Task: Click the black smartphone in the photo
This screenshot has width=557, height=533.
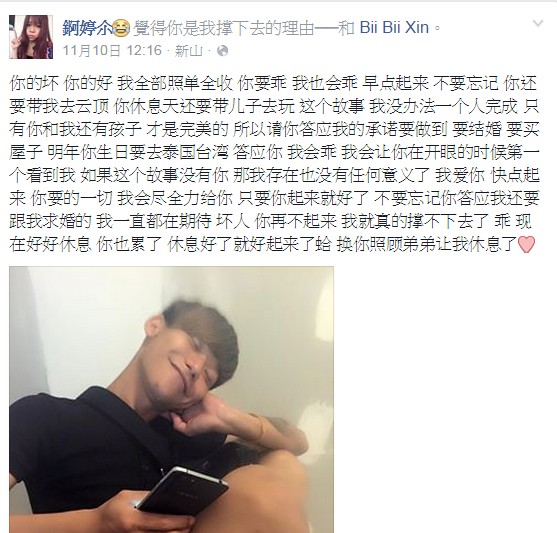Action: point(183,491)
